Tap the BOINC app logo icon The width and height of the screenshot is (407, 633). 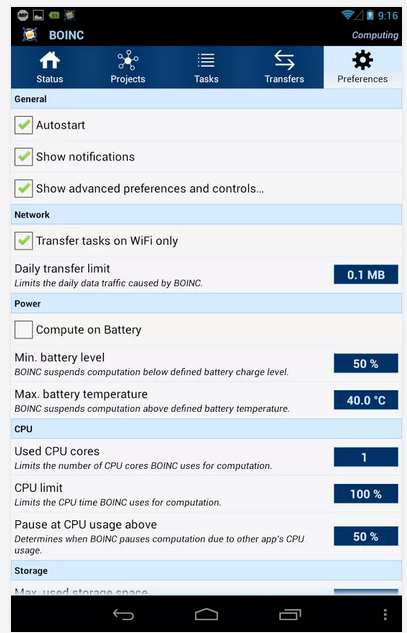(30, 35)
